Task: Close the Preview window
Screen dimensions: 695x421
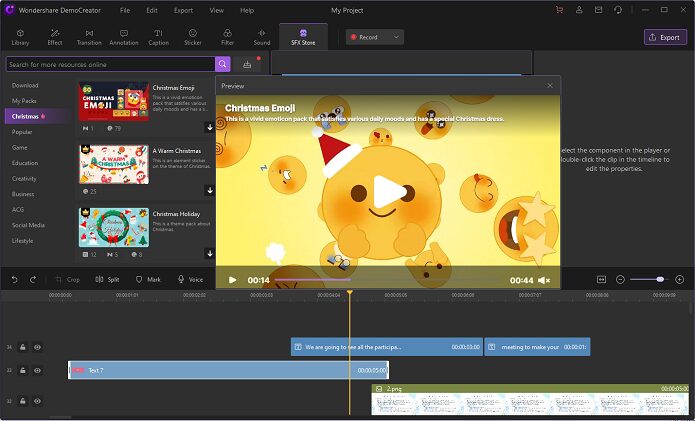Action: tap(550, 86)
